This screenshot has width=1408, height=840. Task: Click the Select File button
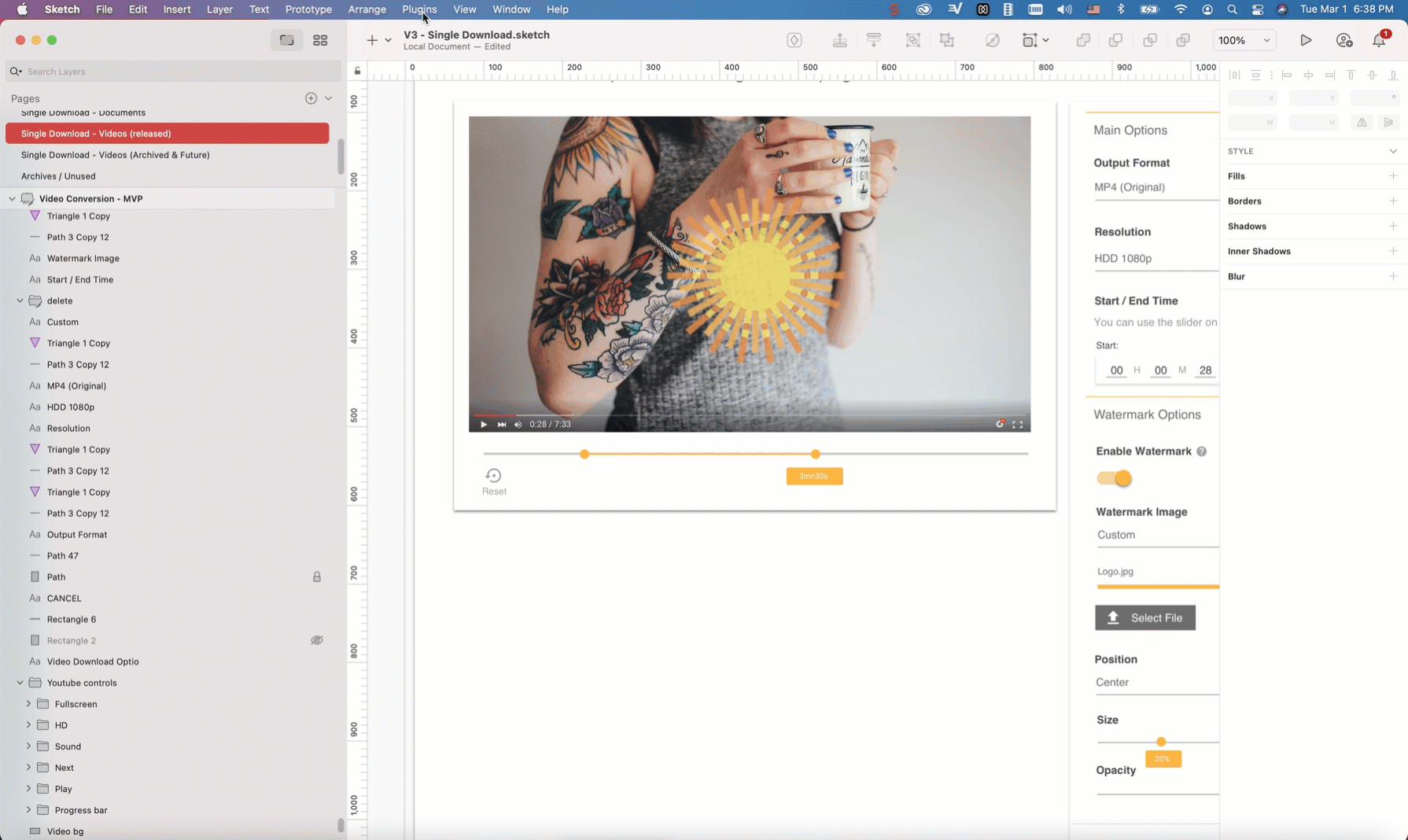coord(1145,618)
